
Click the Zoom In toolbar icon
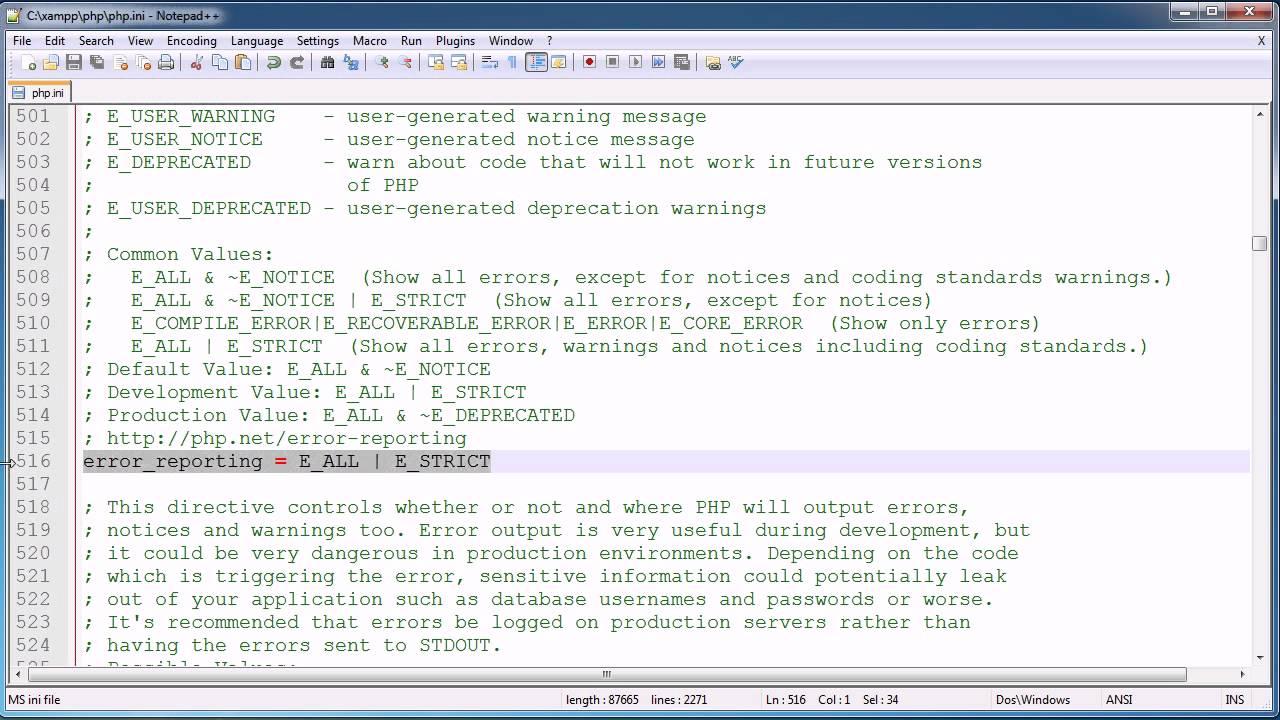[382, 62]
